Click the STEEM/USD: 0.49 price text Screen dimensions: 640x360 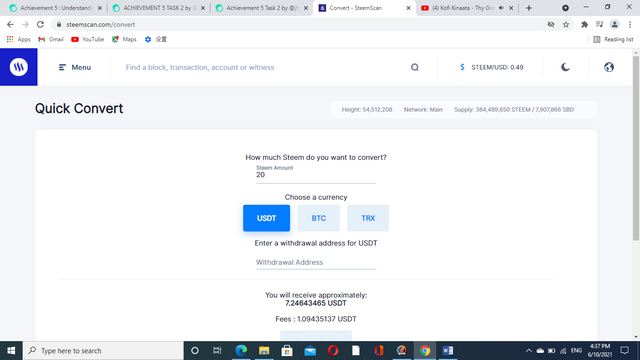tap(497, 67)
